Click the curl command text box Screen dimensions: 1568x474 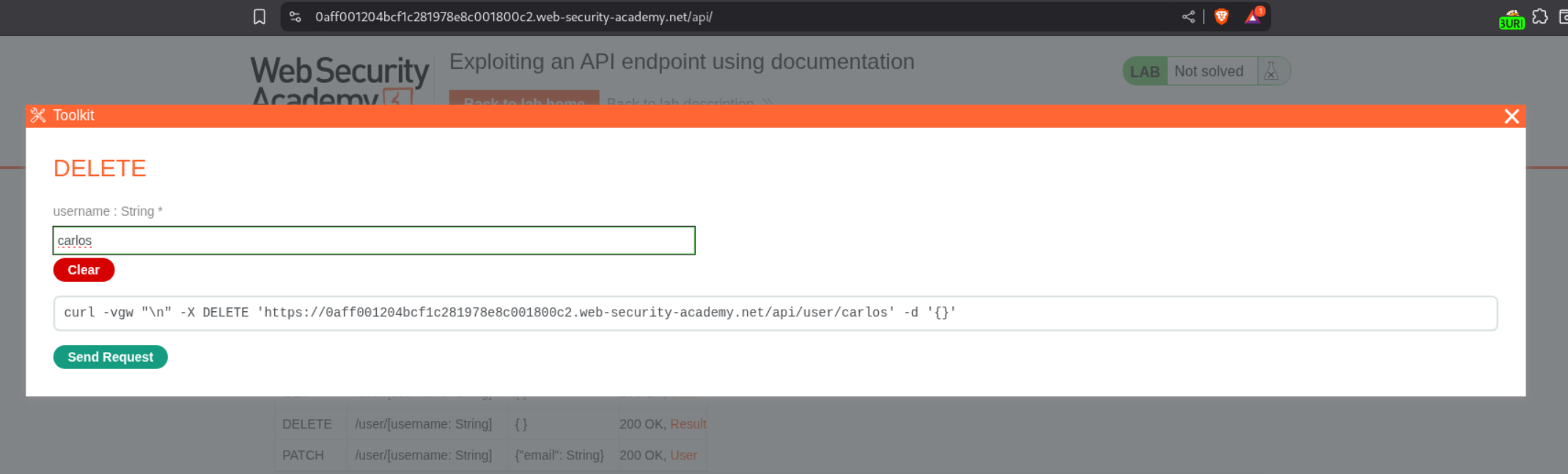[x=775, y=313]
